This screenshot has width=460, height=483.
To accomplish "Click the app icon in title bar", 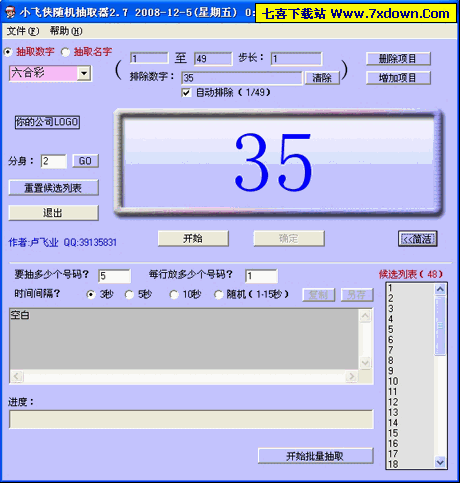I will (11, 12).
